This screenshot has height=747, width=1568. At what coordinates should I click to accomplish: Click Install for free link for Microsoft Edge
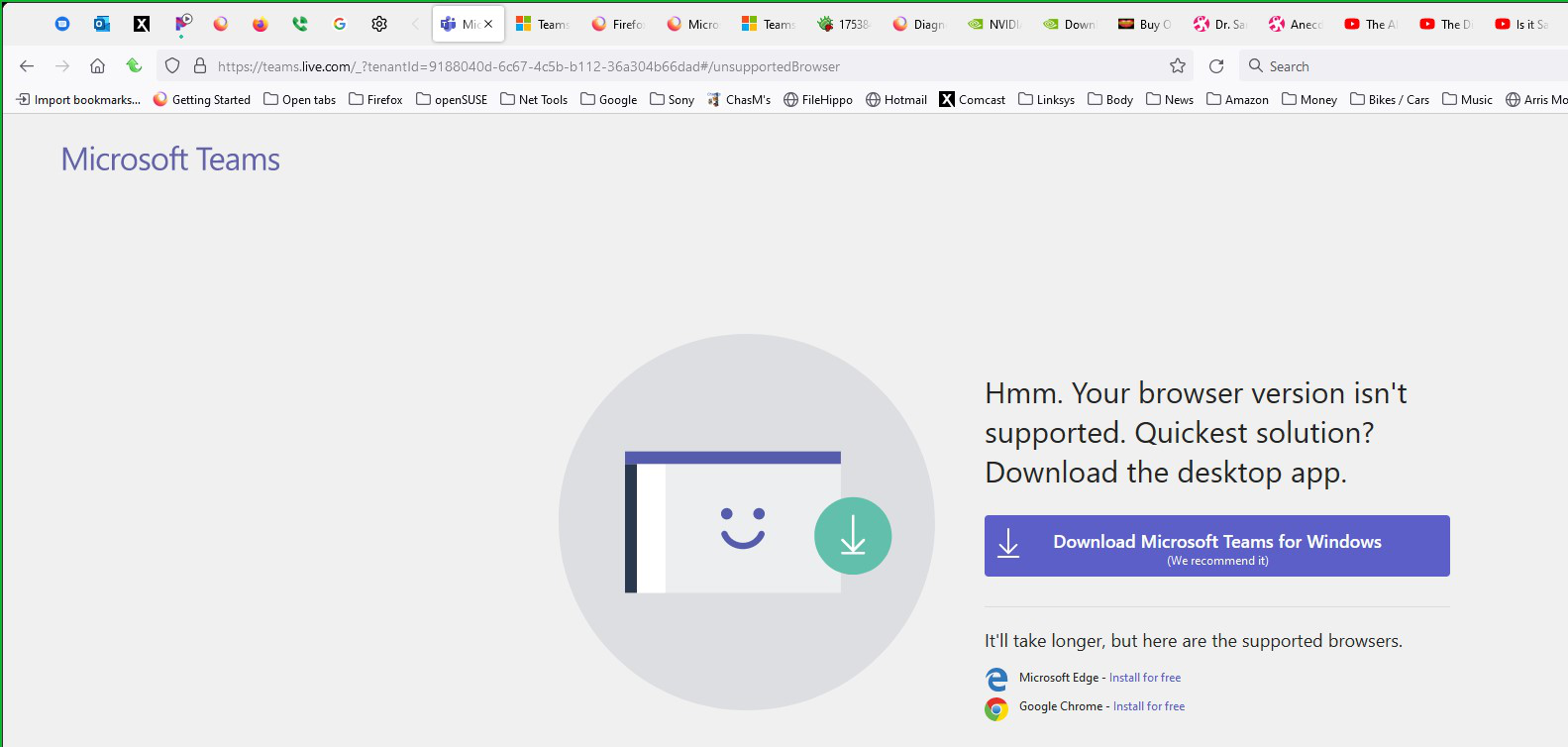tap(1144, 678)
